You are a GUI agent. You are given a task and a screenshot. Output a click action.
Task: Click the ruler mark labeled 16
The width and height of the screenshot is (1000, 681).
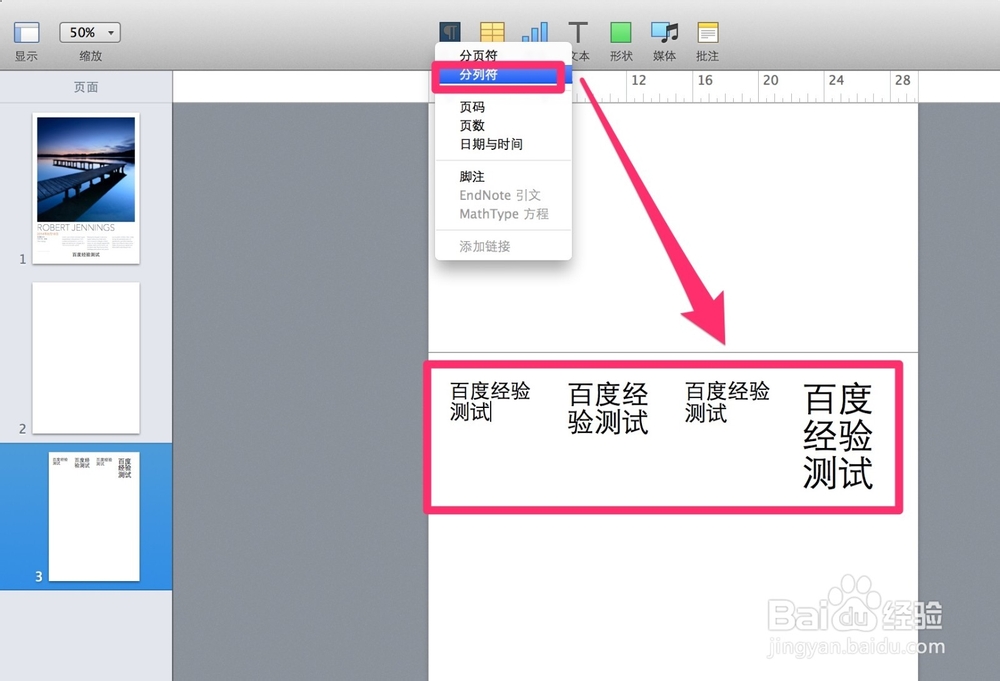point(705,80)
